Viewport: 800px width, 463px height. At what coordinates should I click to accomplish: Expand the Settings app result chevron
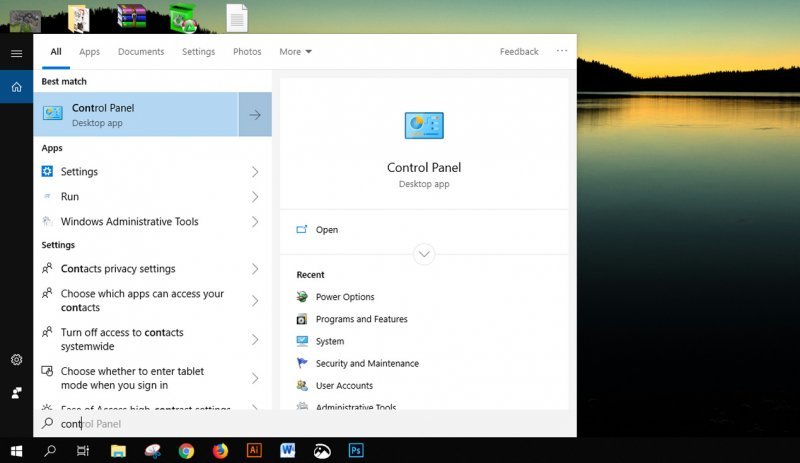pos(255,172)
